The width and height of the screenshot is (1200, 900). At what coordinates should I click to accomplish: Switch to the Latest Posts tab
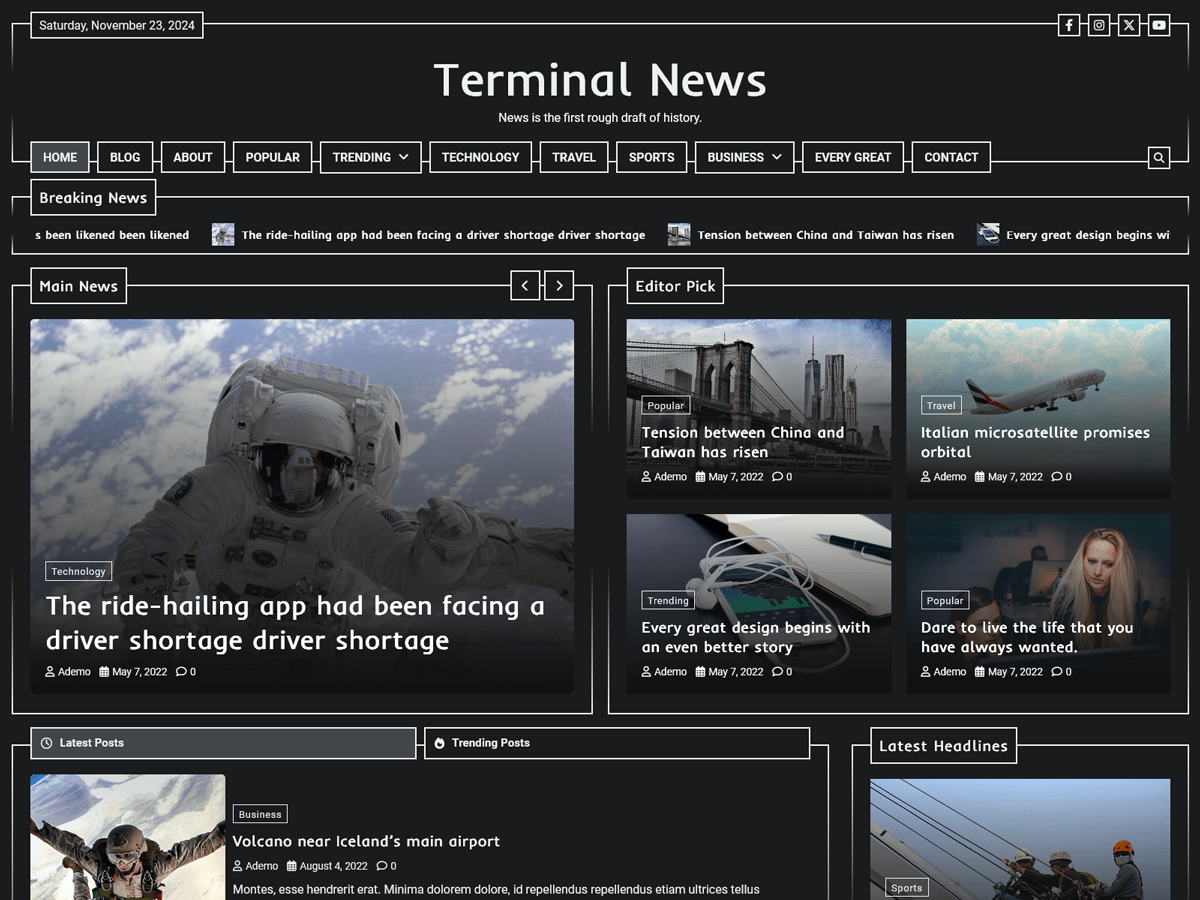coord(223,743)
